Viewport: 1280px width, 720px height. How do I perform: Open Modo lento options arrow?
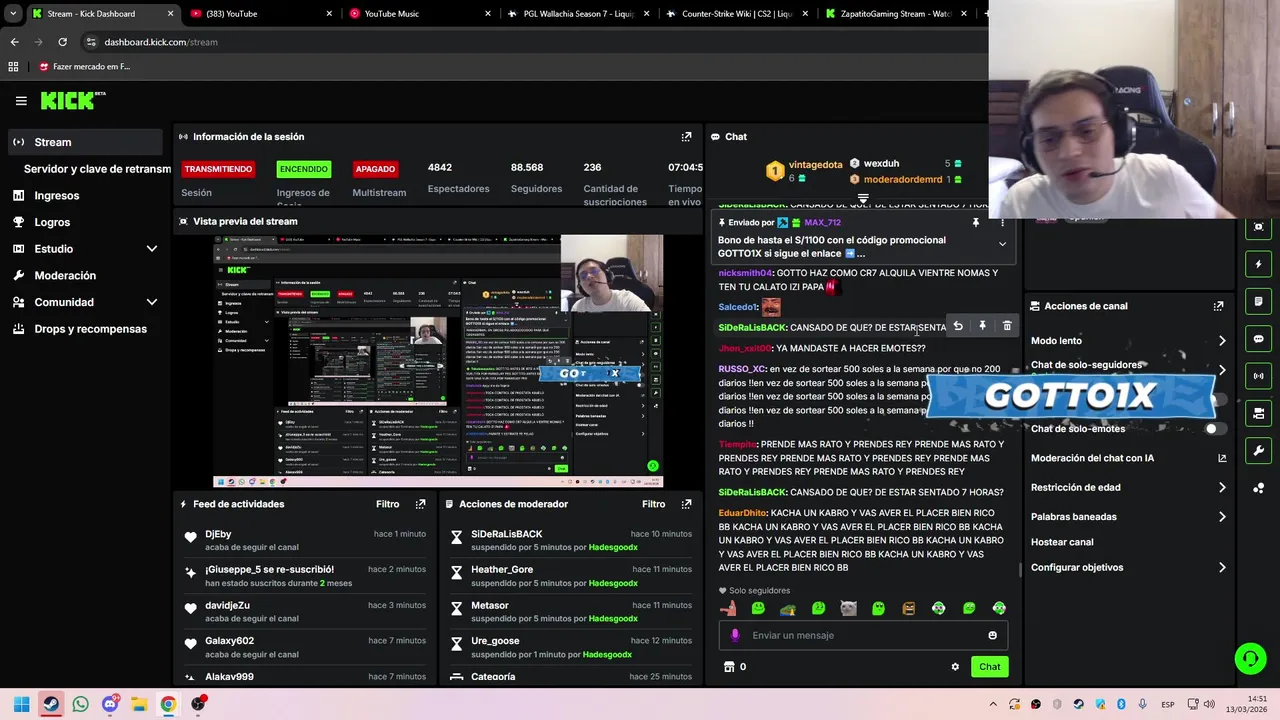1222,341
